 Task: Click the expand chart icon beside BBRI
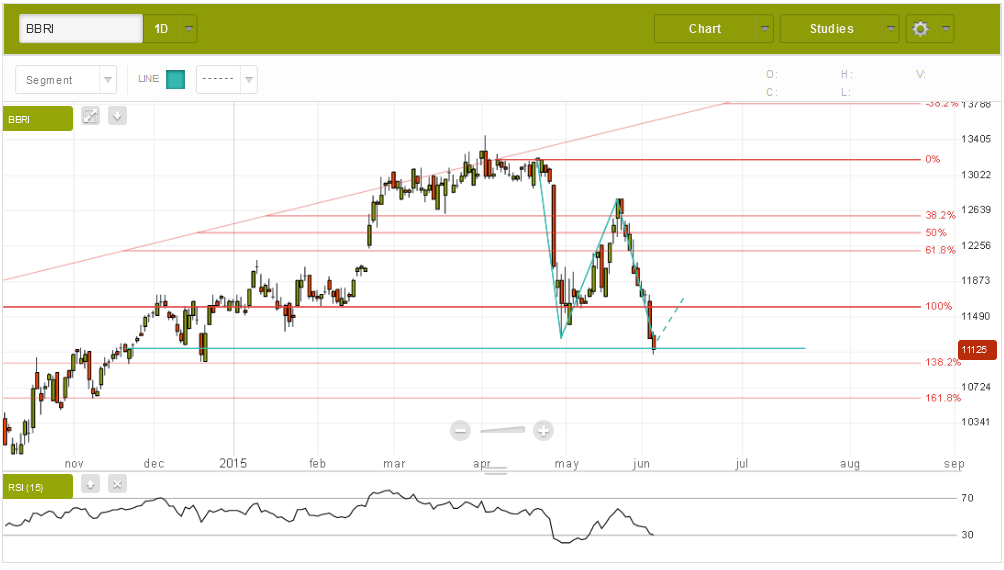point(90,116)
